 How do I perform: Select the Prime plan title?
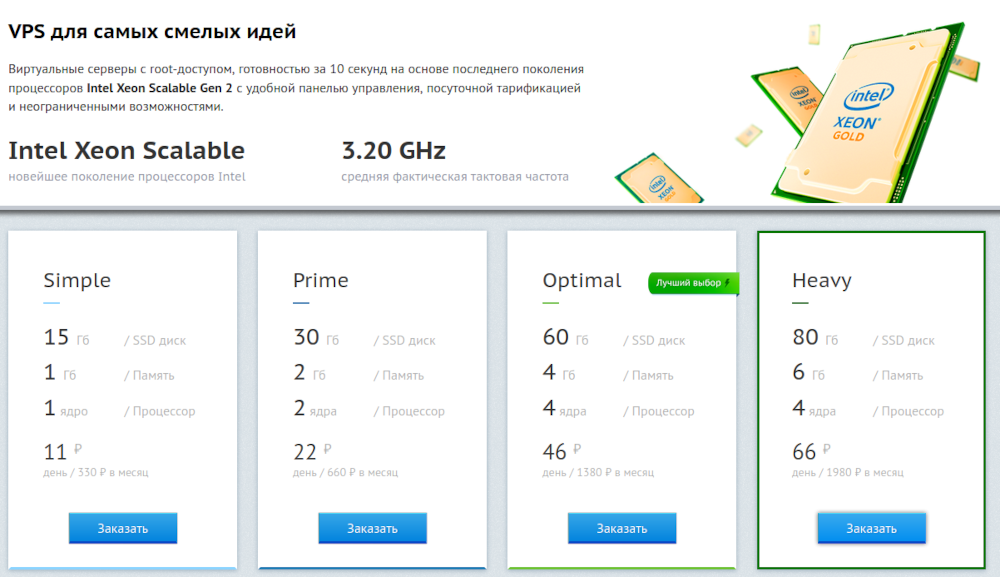point(321,281)
